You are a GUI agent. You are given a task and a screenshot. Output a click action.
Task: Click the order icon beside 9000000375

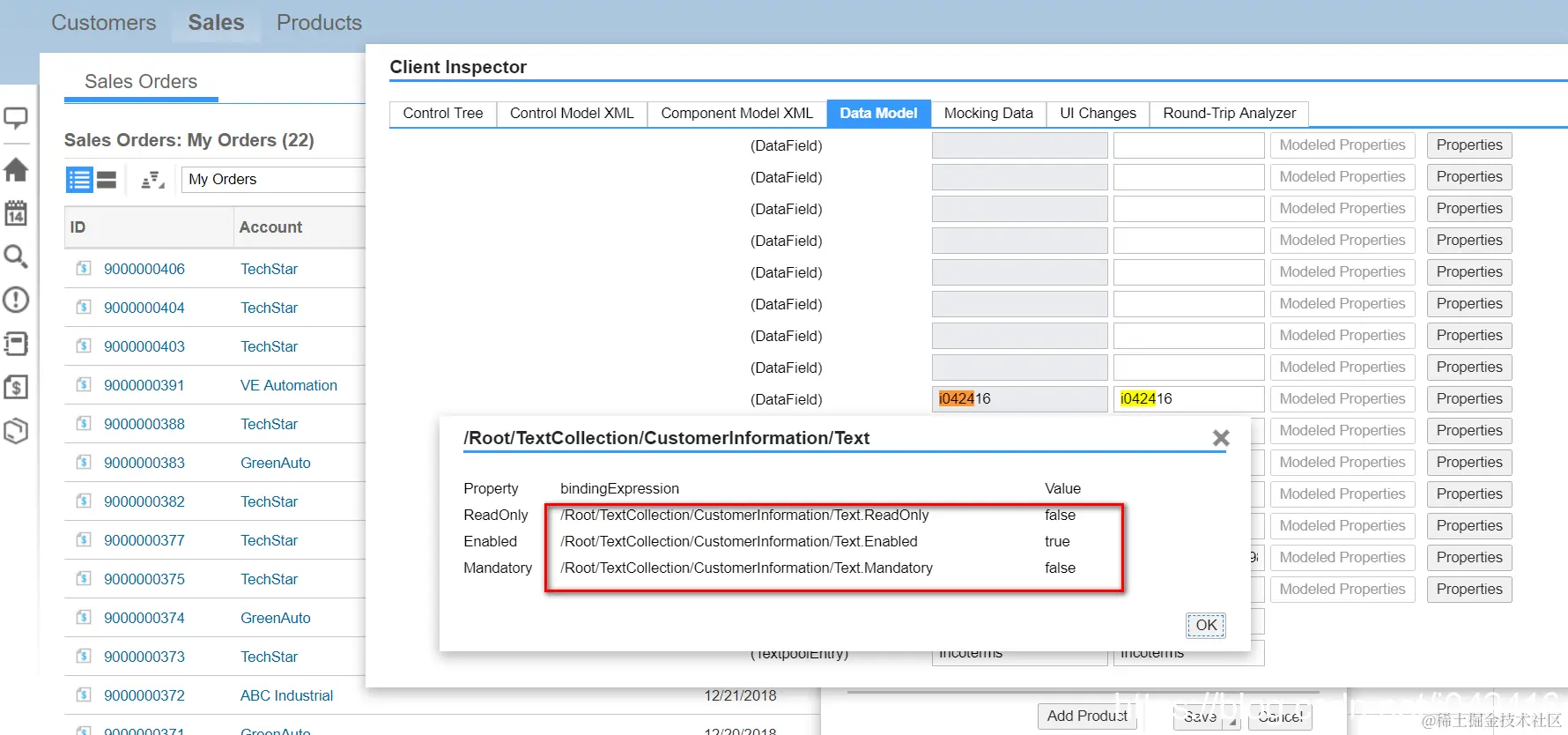click(x=84, y=578)
